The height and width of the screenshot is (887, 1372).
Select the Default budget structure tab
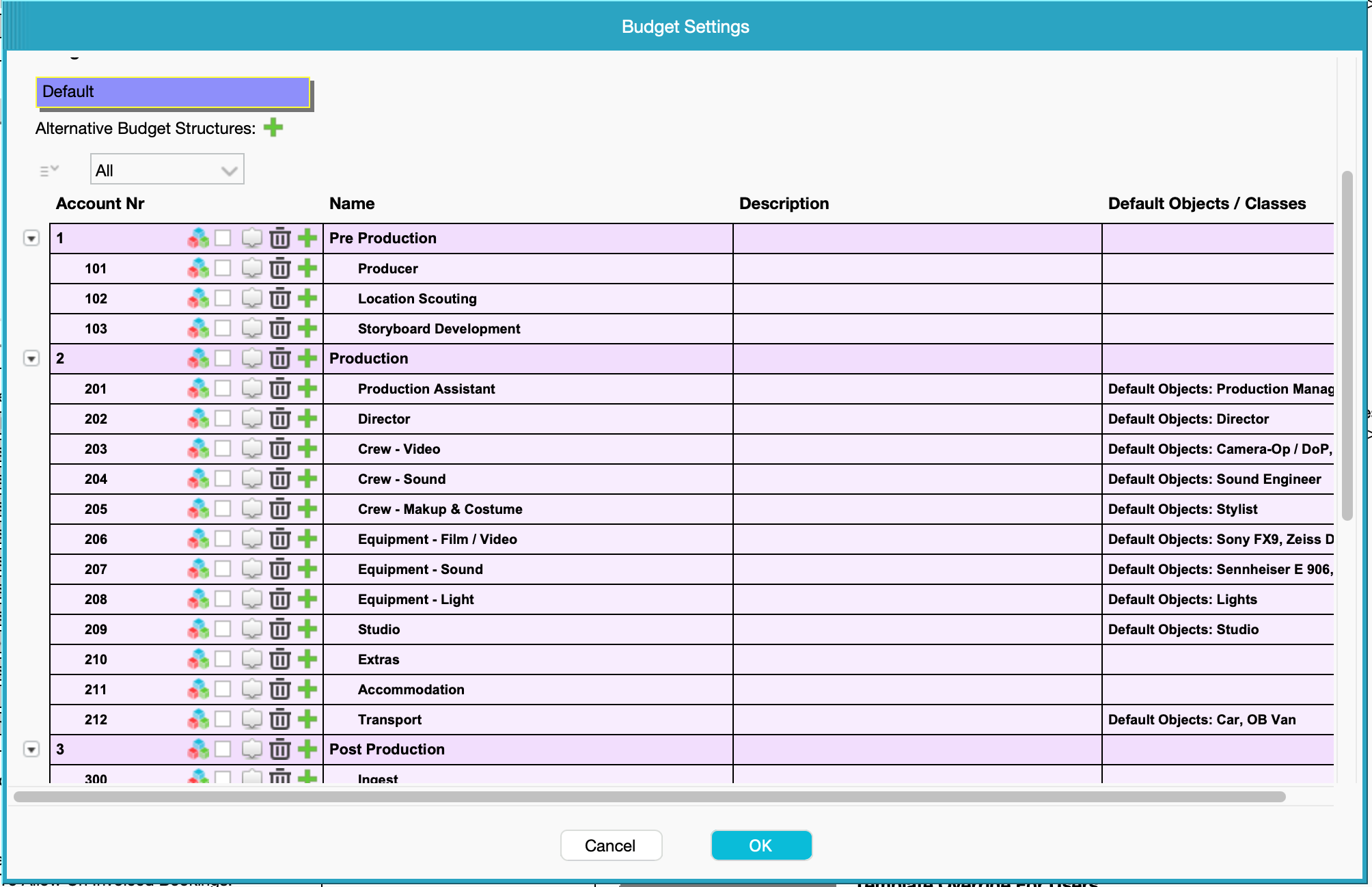pos(173,92)
